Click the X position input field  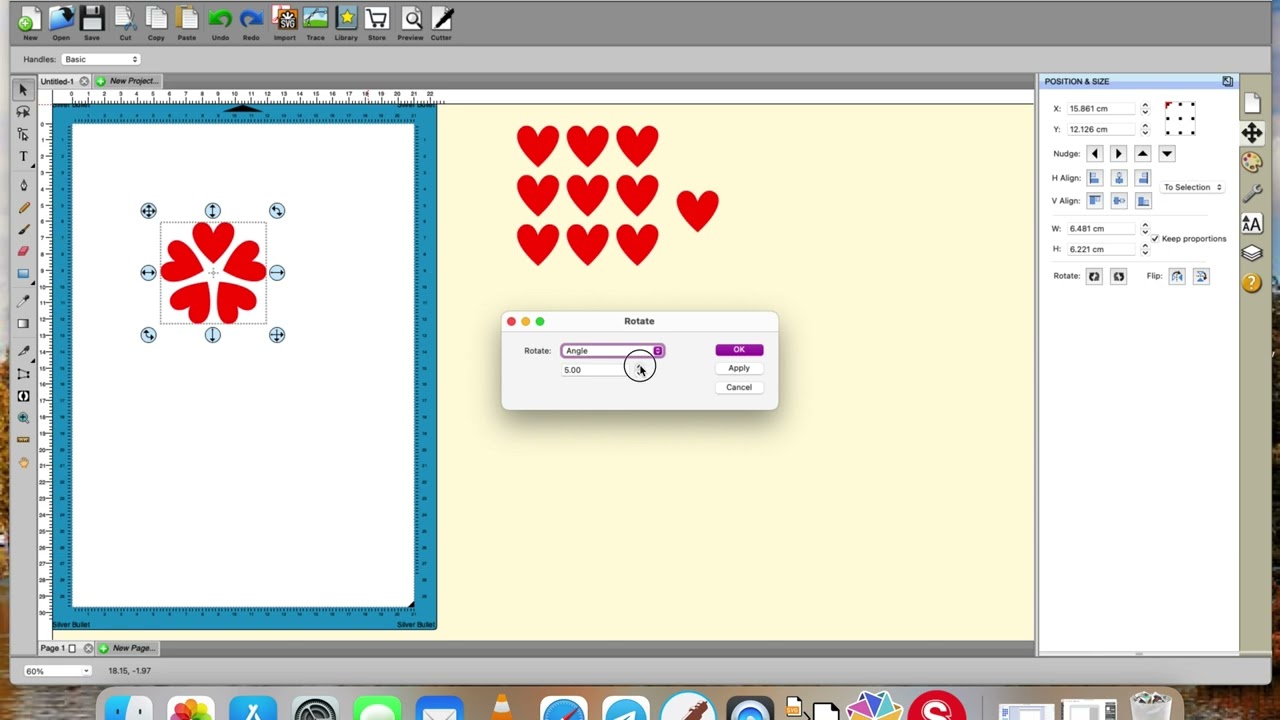(x=1102, y=108)
